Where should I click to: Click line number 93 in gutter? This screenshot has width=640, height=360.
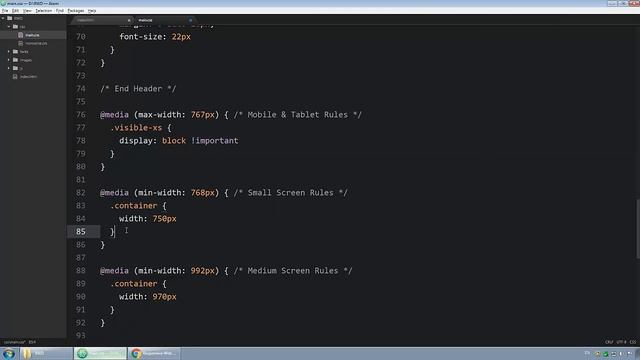(81, 336)
